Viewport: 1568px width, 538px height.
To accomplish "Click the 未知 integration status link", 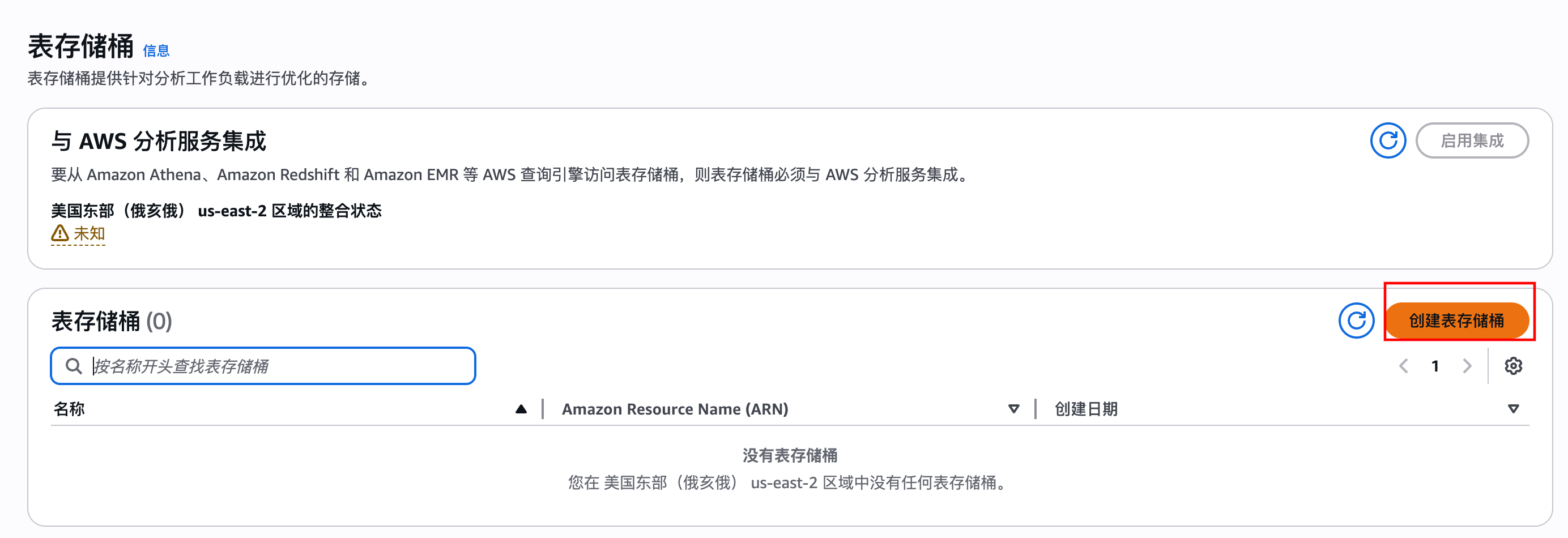I will (88, 233).
